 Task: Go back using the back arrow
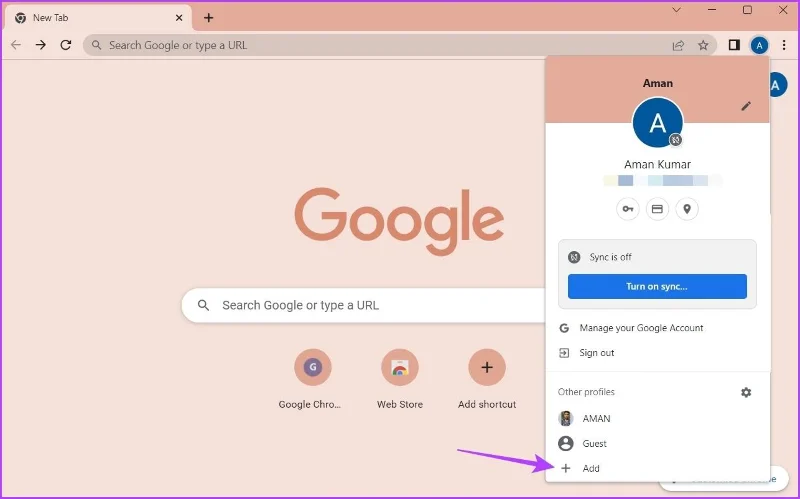click(x=16, y=45)
